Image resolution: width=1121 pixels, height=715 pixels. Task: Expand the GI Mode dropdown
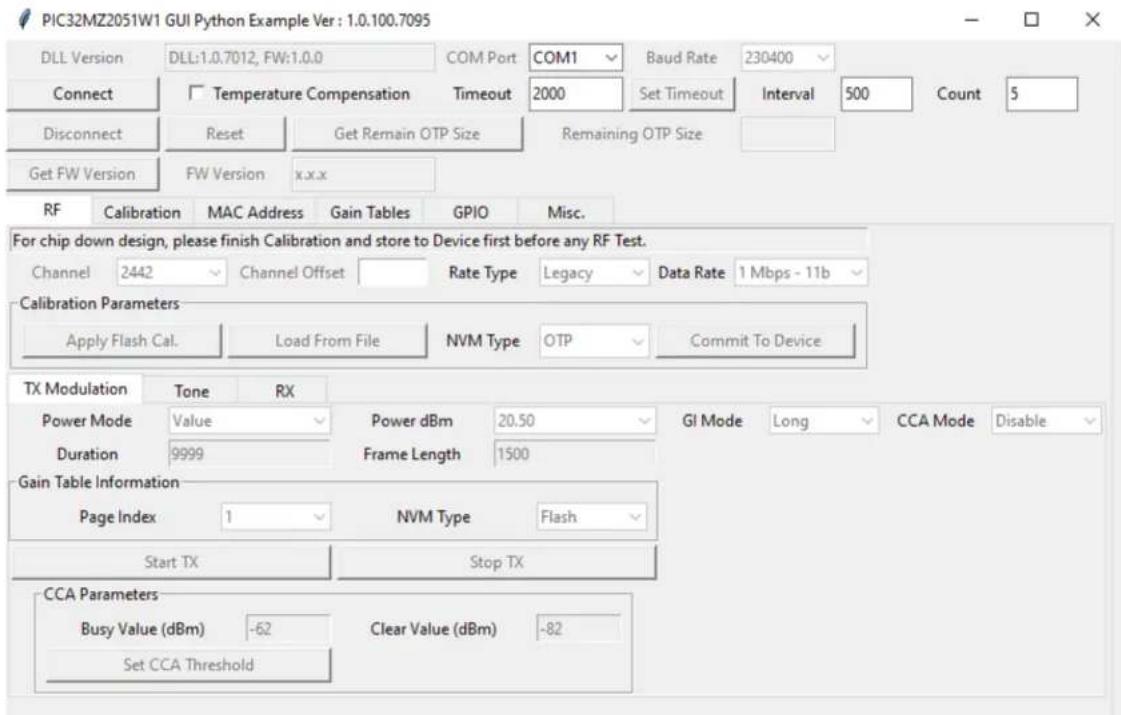[823, 421]
